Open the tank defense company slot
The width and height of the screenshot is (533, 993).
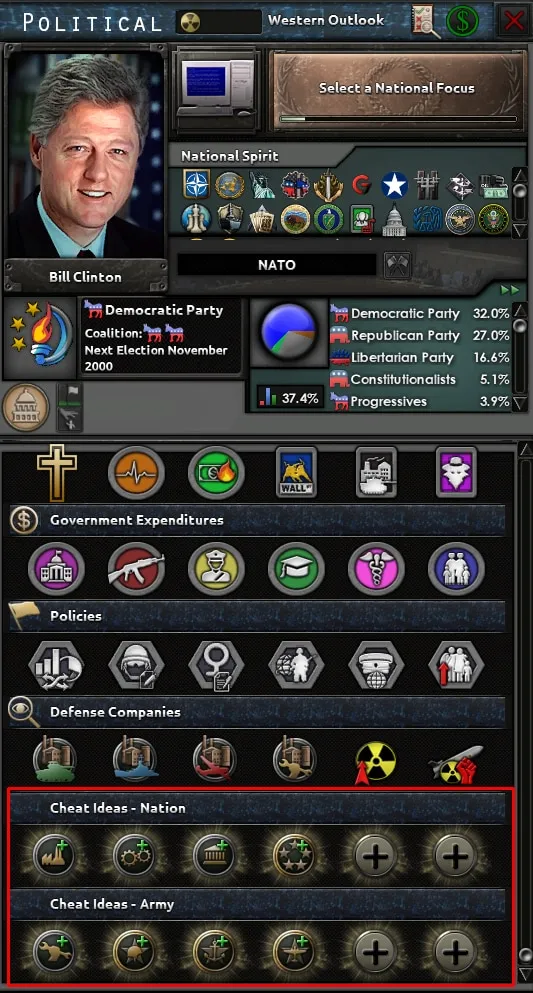point(55,759)
